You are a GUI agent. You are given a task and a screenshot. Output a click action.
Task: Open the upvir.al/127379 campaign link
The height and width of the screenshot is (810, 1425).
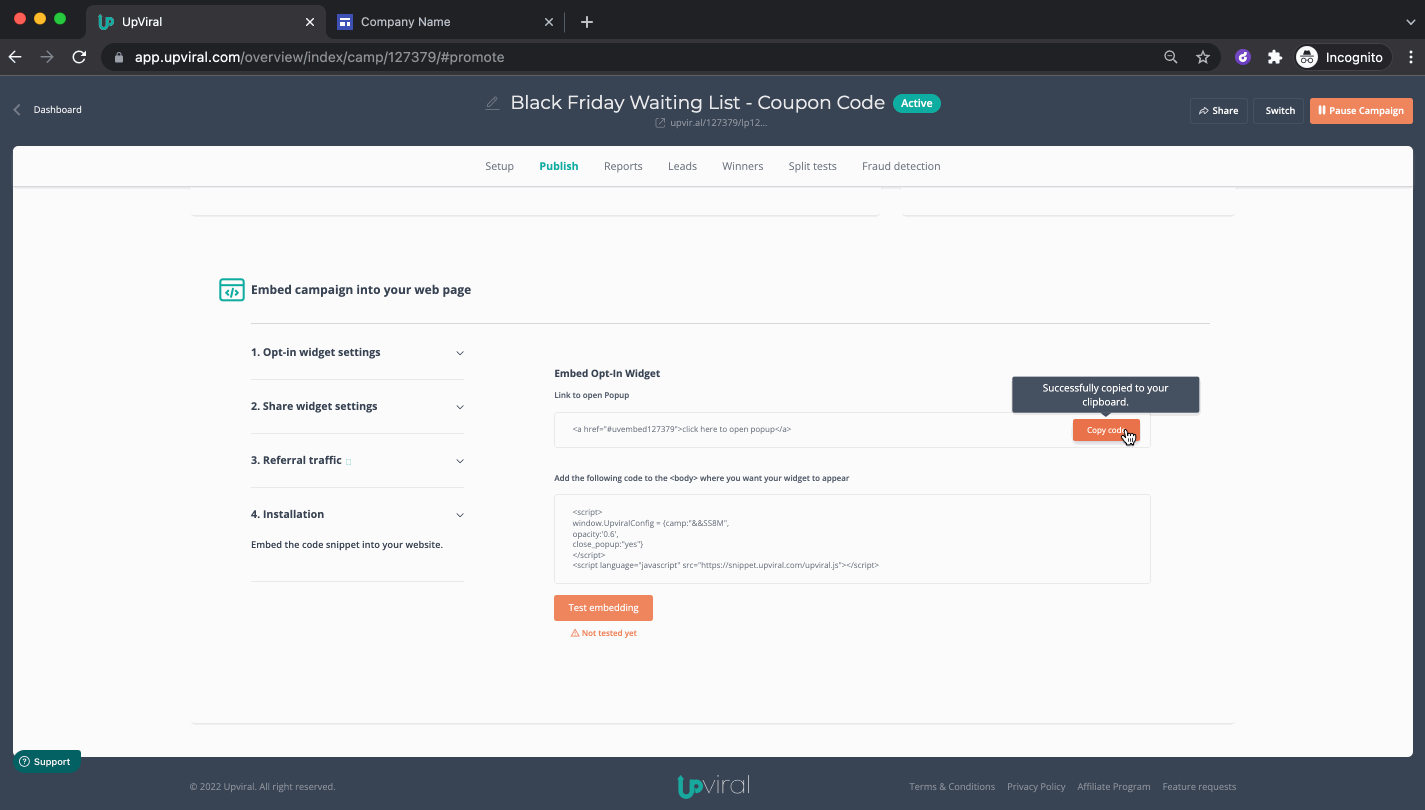[x=718, y=123]
